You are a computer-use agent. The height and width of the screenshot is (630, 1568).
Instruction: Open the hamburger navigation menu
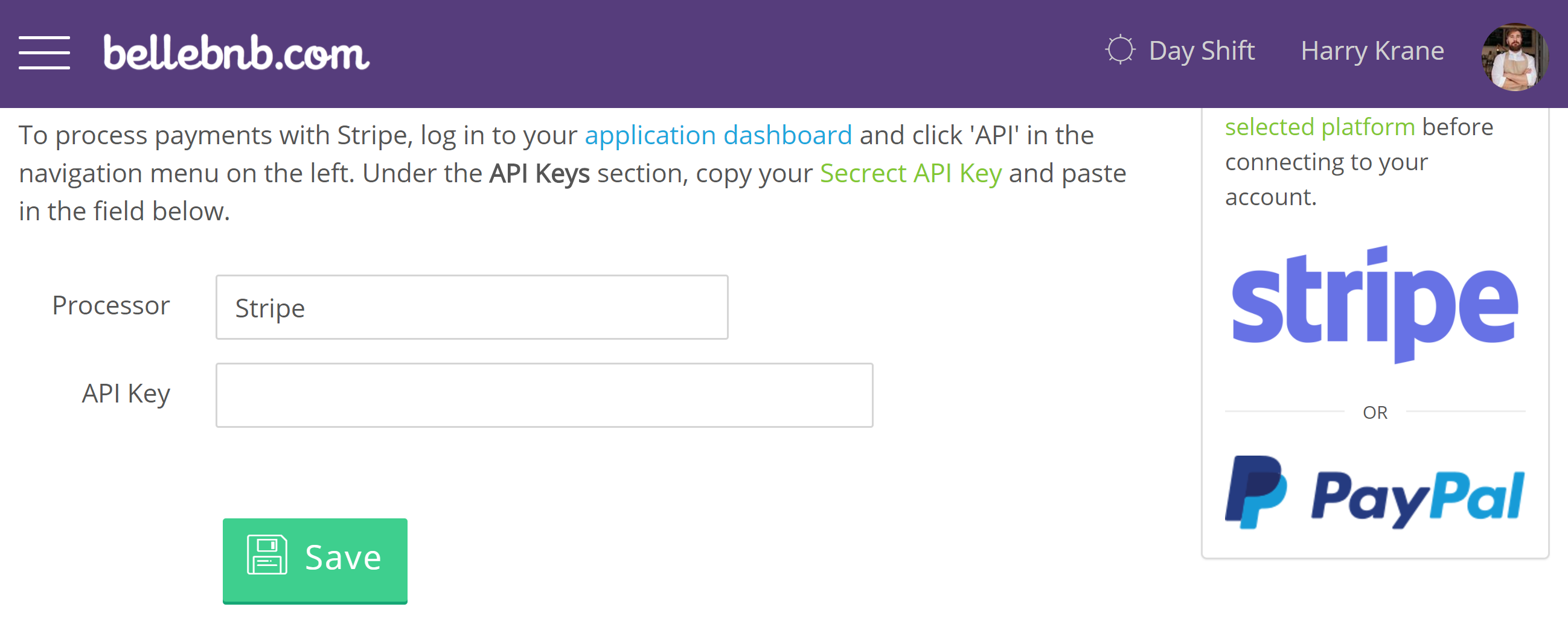pyautogui.click(x=44, y=52)
